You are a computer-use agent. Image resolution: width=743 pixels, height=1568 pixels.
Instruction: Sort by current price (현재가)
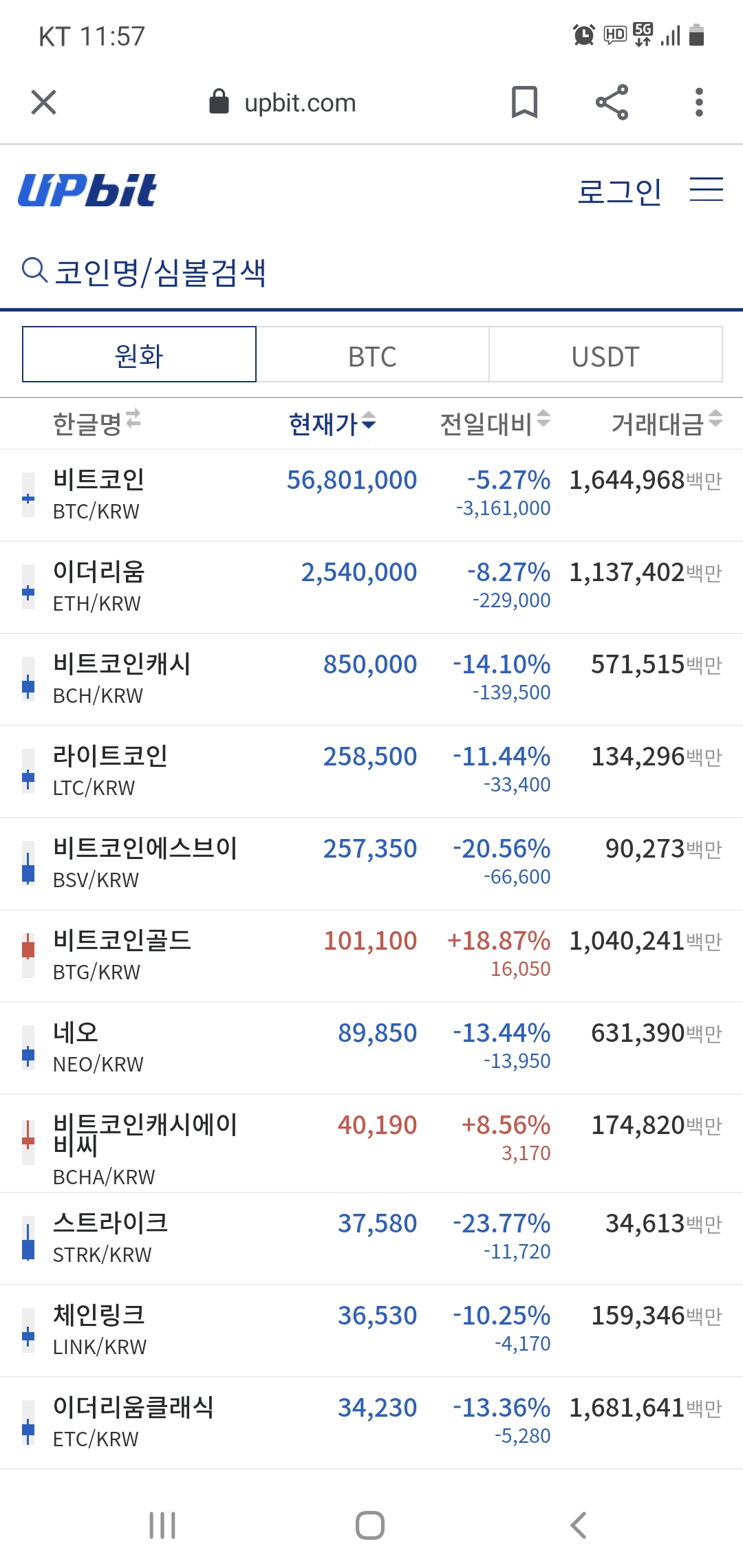(332, 424)
